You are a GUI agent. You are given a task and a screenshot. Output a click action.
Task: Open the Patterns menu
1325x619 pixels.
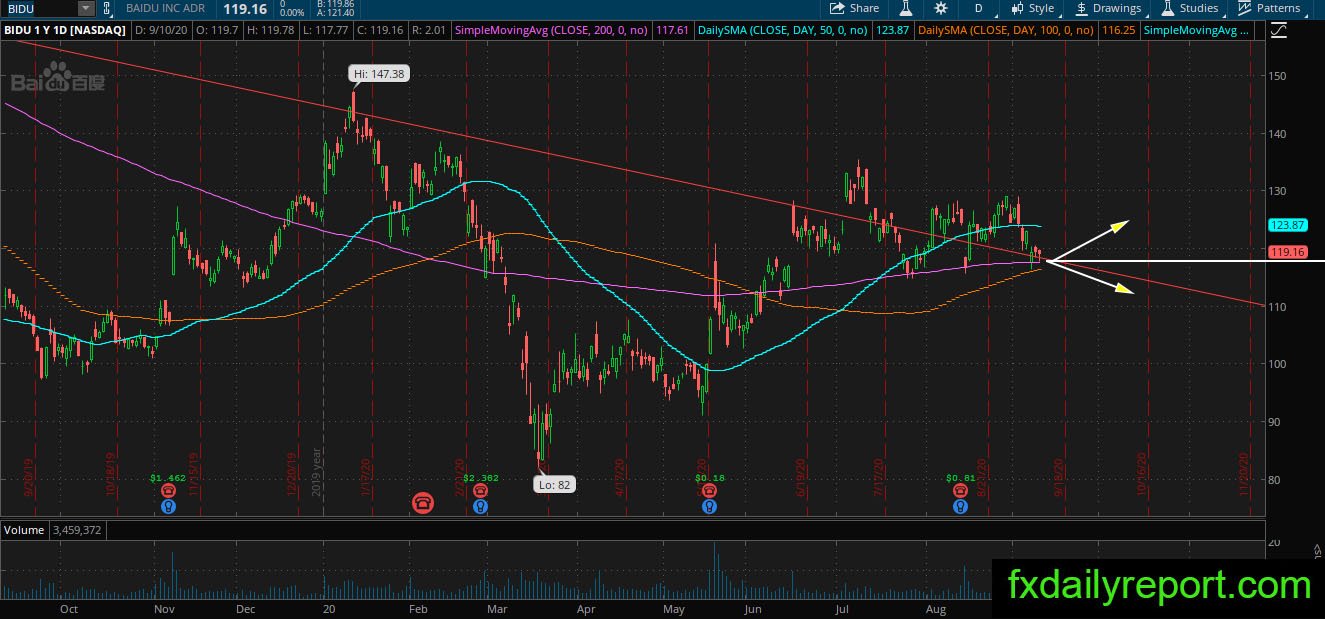pos(1269,8)
